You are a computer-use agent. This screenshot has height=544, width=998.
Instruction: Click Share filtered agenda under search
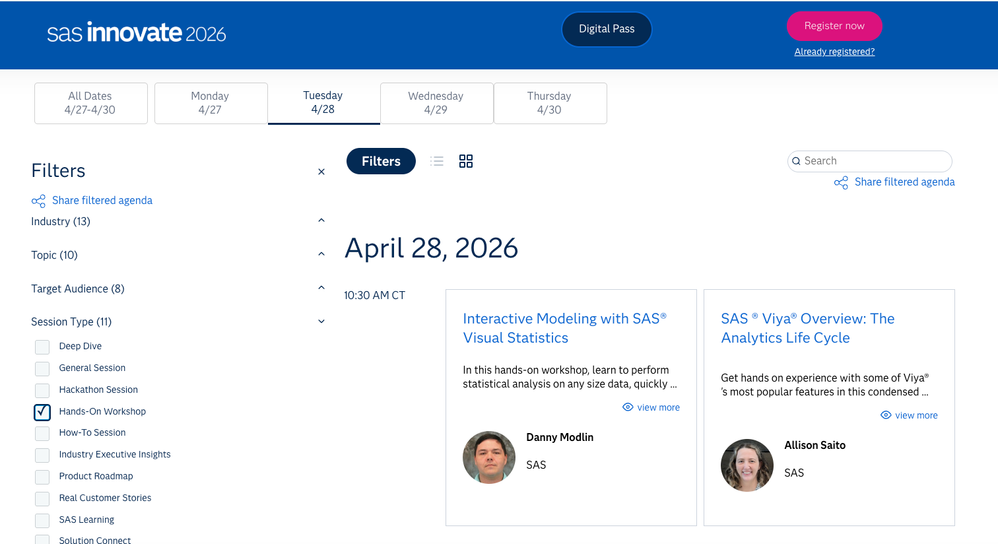click(904, 182)
